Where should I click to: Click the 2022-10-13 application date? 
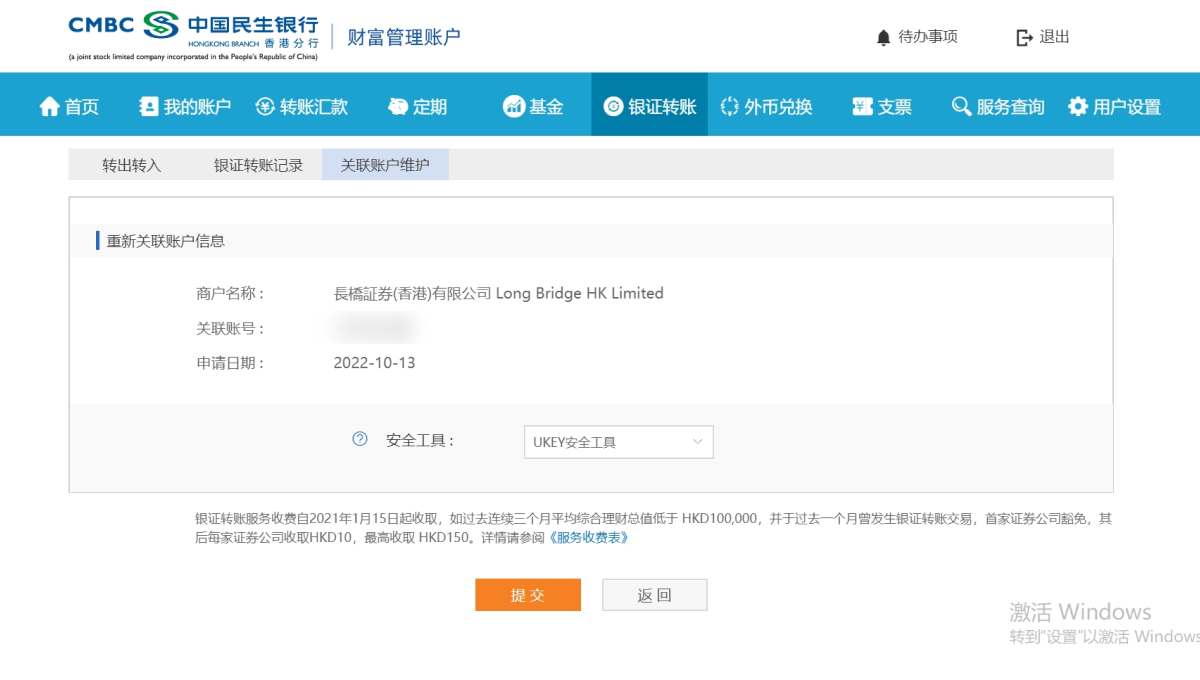[375, 363]
